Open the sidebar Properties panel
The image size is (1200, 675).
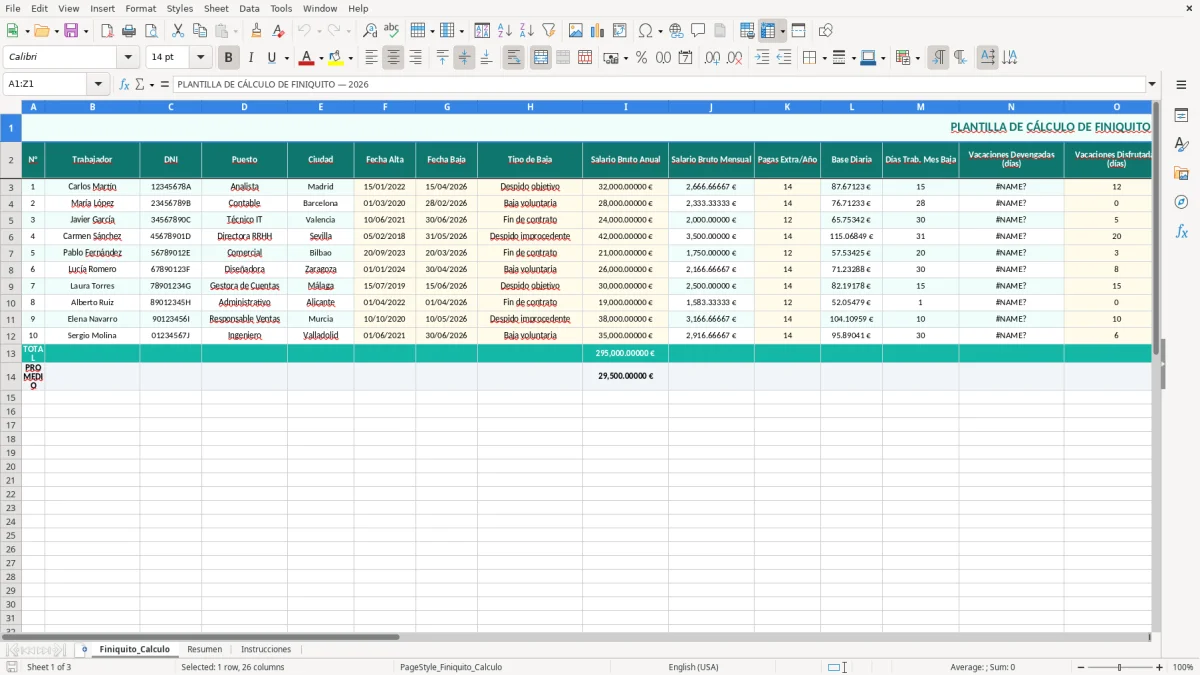pyautogui.click(x=1181, y=116)
